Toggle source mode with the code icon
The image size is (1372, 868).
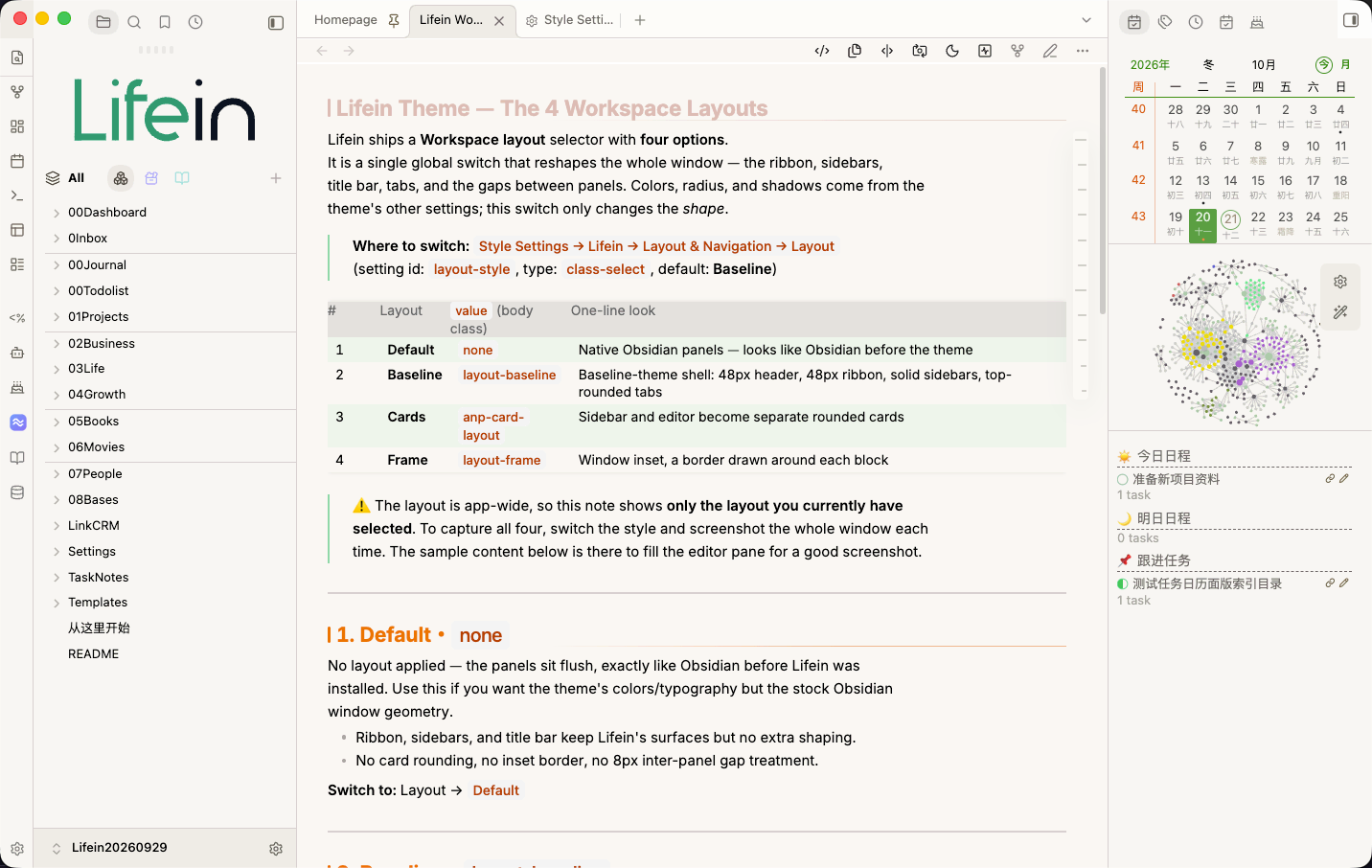tap(822, 51)
